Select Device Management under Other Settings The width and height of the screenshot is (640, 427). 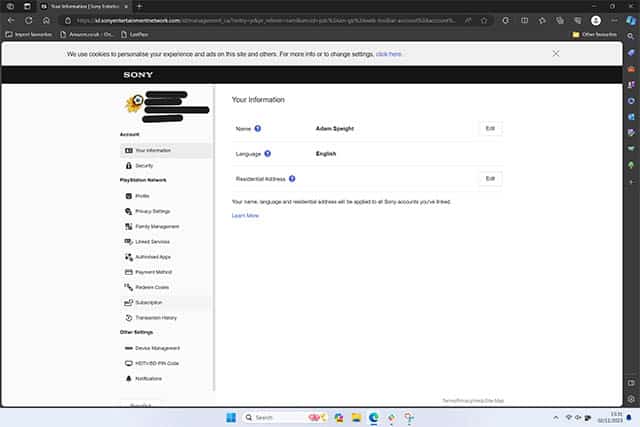(156, 348)
